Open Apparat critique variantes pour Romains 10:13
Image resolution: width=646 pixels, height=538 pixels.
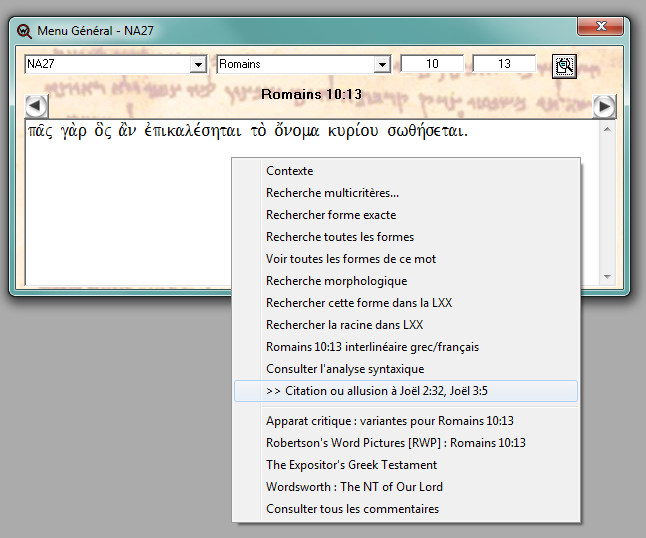pyautogui.click(x=406, y=421)
